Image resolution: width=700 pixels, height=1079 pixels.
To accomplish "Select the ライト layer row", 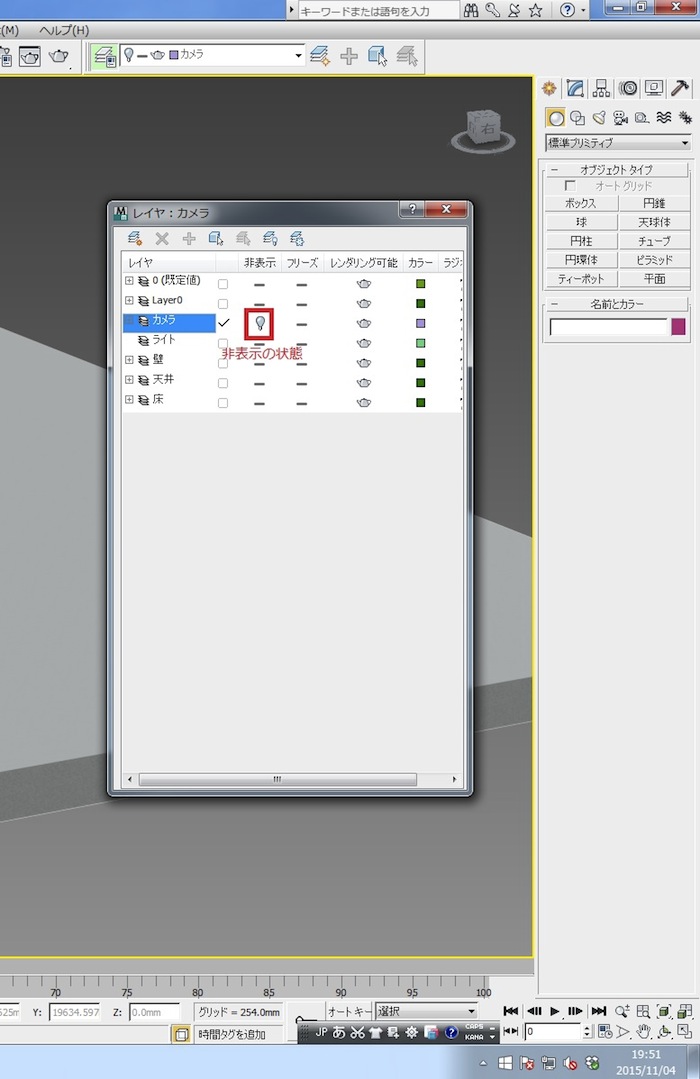I will tap(165, 341).
